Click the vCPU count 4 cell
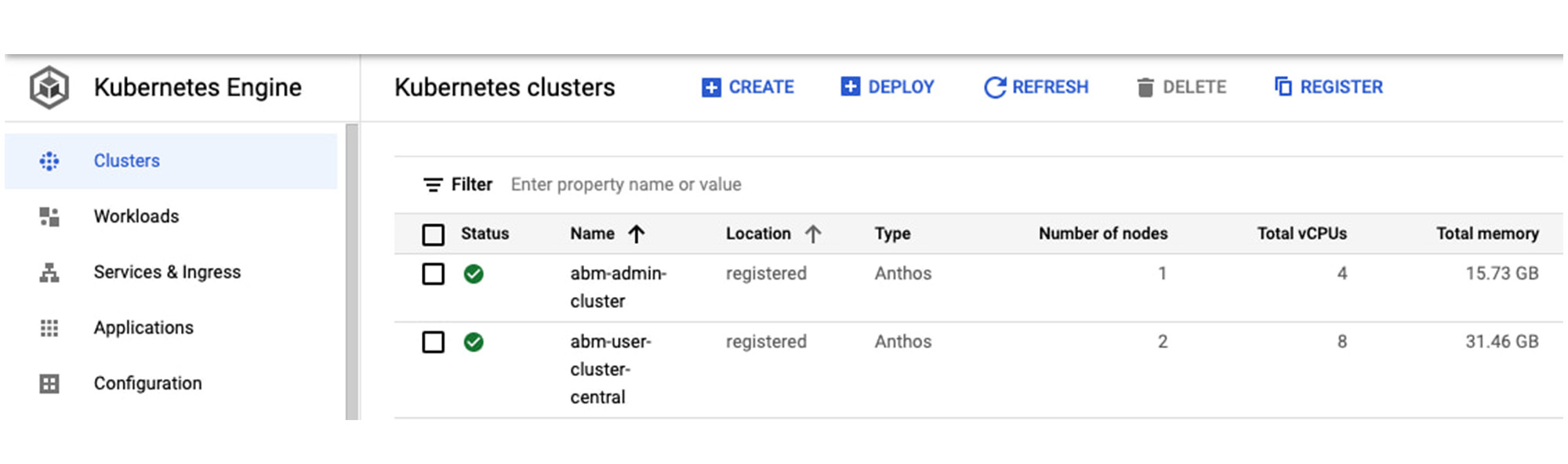Image resolution: width=1568 pixels, height=464 pixels. coord(1342,274)
